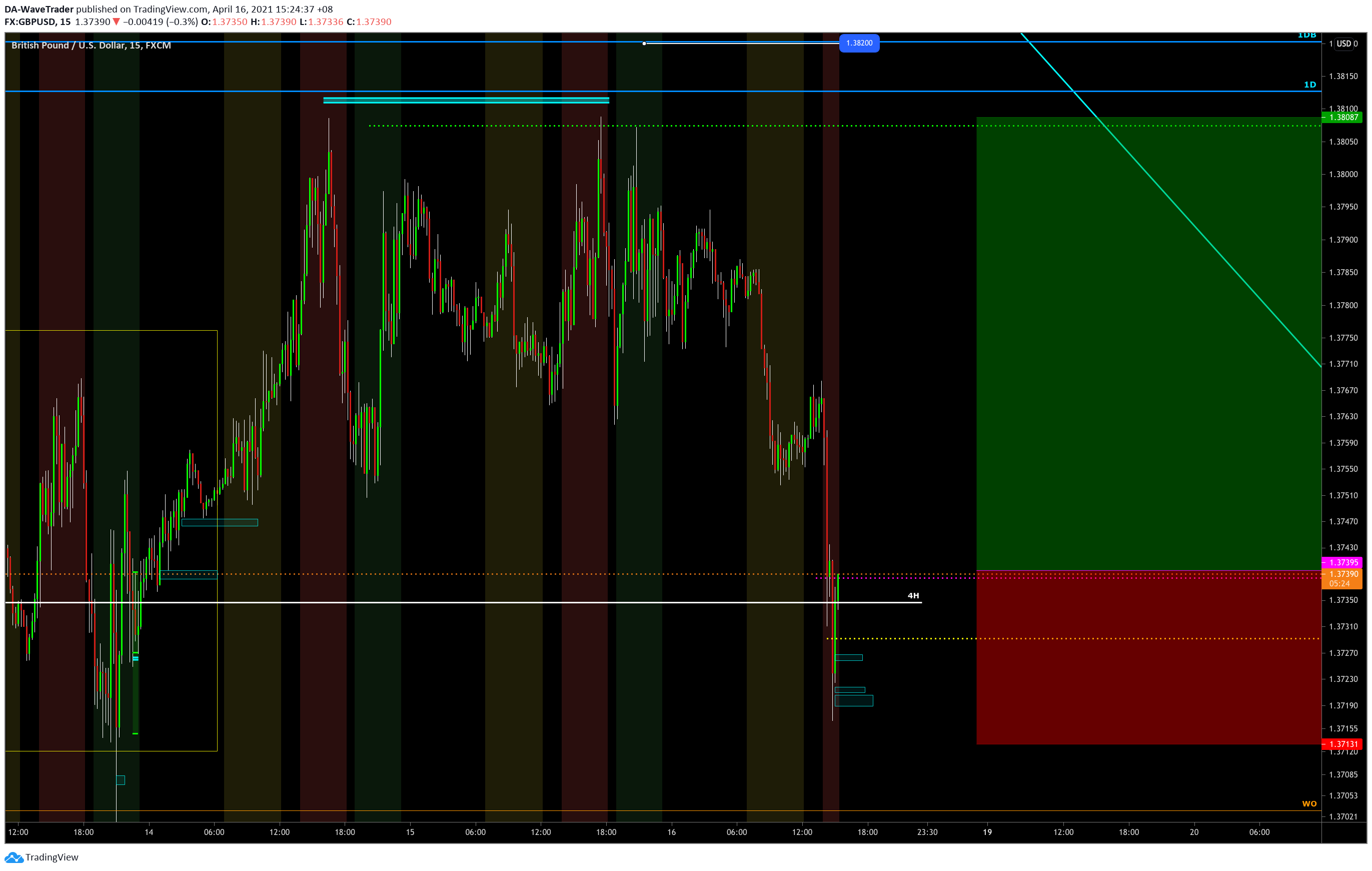Click the DA-WaveTrader author name
The height and width of the screenshot is (871, 1372).
pyautogui.click(x=39, y=9)
